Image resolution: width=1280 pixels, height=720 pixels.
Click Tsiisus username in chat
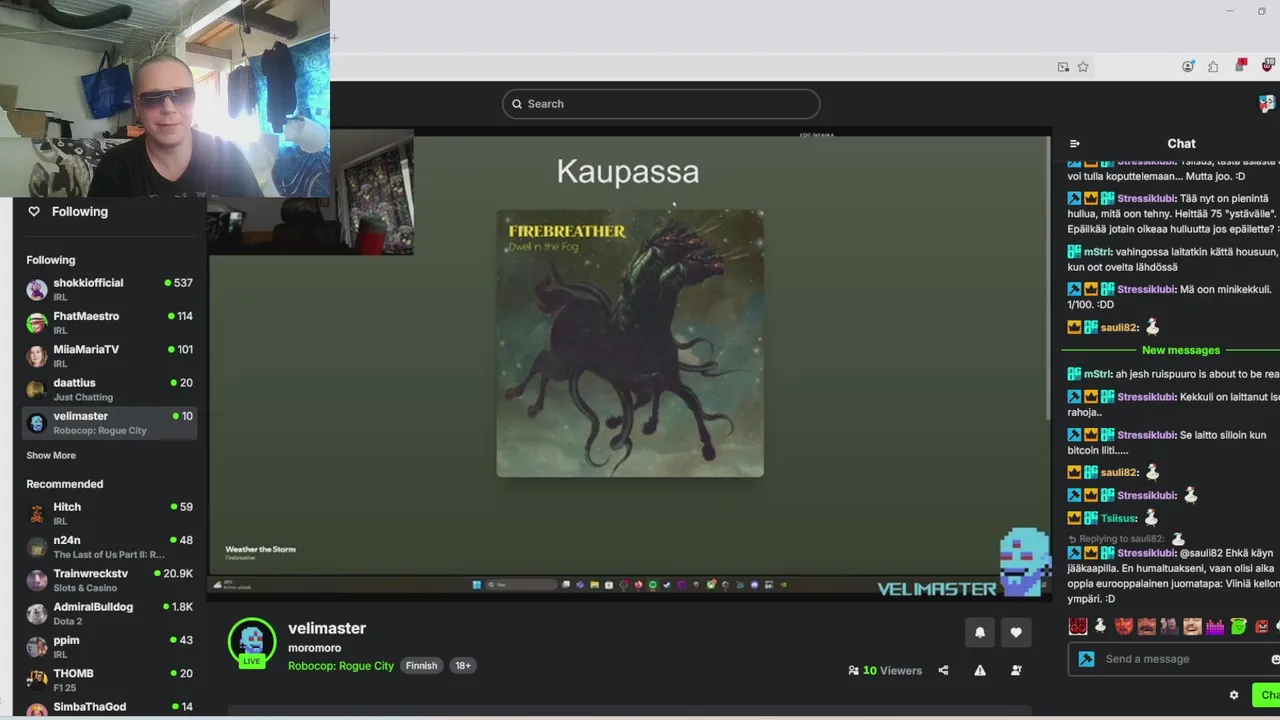click(1118, 518)
